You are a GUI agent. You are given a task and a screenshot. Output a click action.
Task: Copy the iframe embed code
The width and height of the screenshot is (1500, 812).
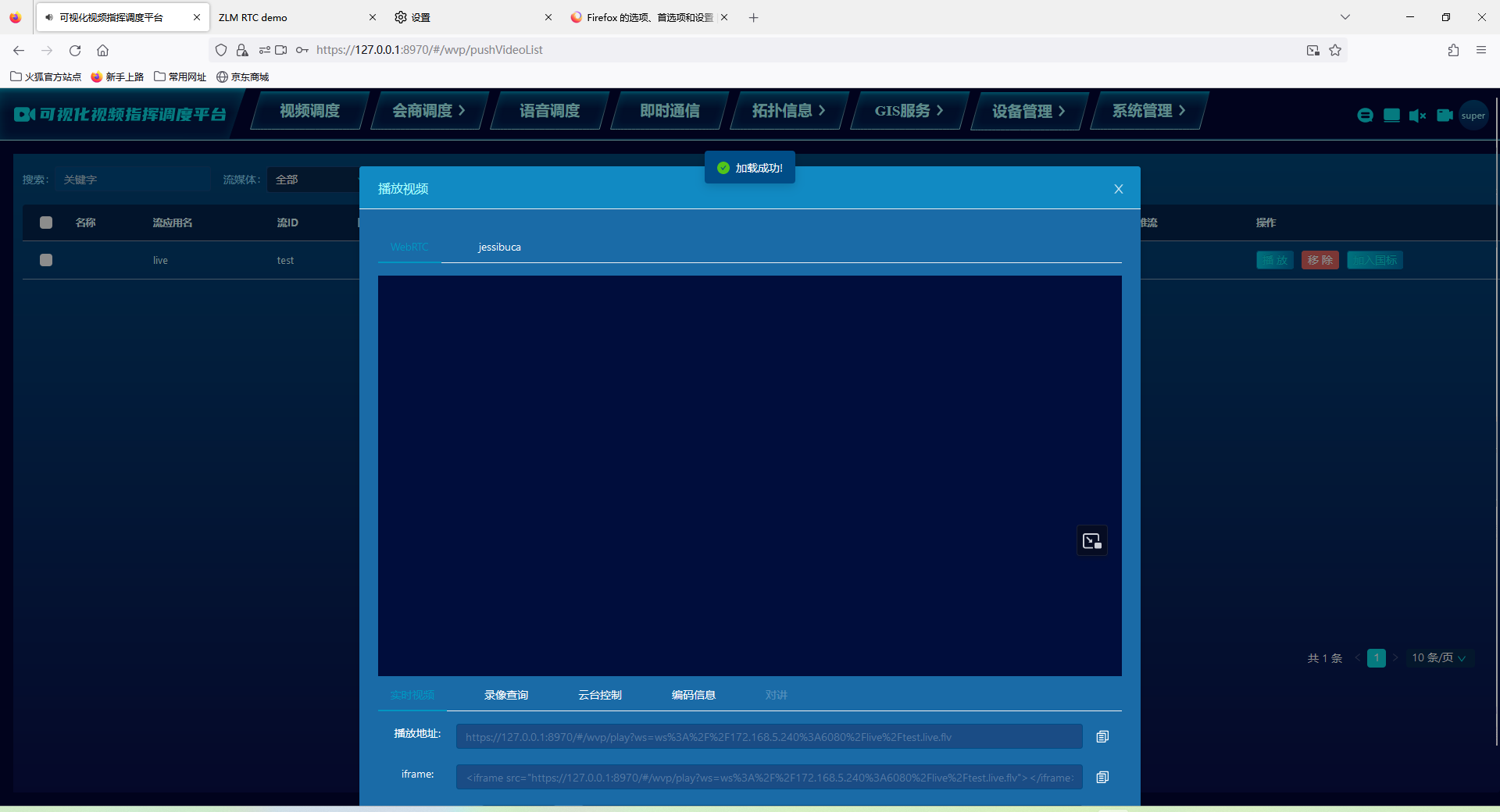point(1102,777)
